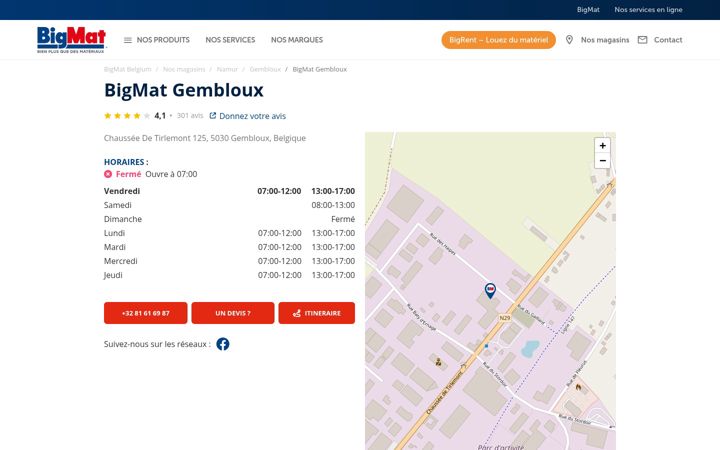Click the star rating icons
Image resolution: width=720 pixels, height=450 pixels.
pos(127,116)
